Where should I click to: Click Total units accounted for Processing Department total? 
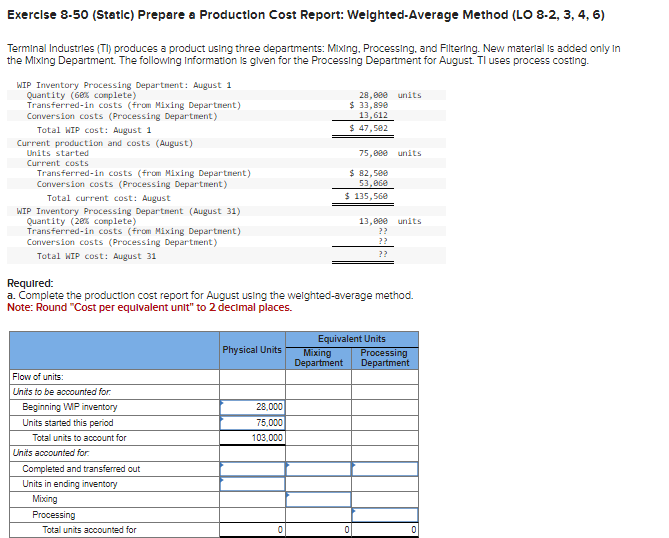[x=385, y=530]
